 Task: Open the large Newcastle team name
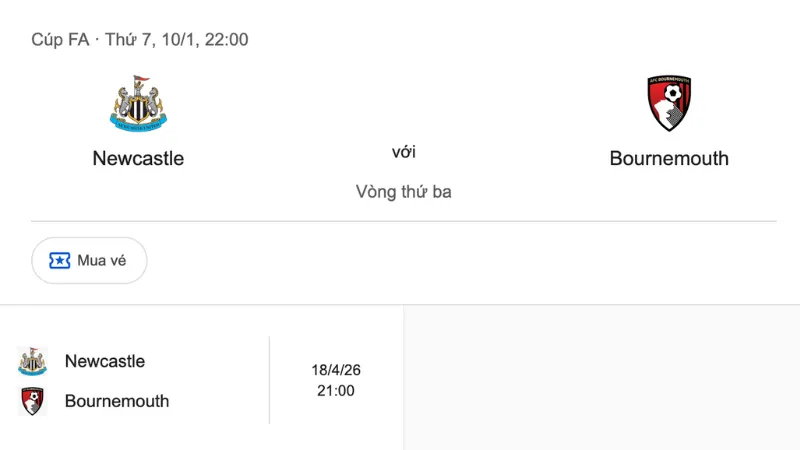tap(138, 158)
